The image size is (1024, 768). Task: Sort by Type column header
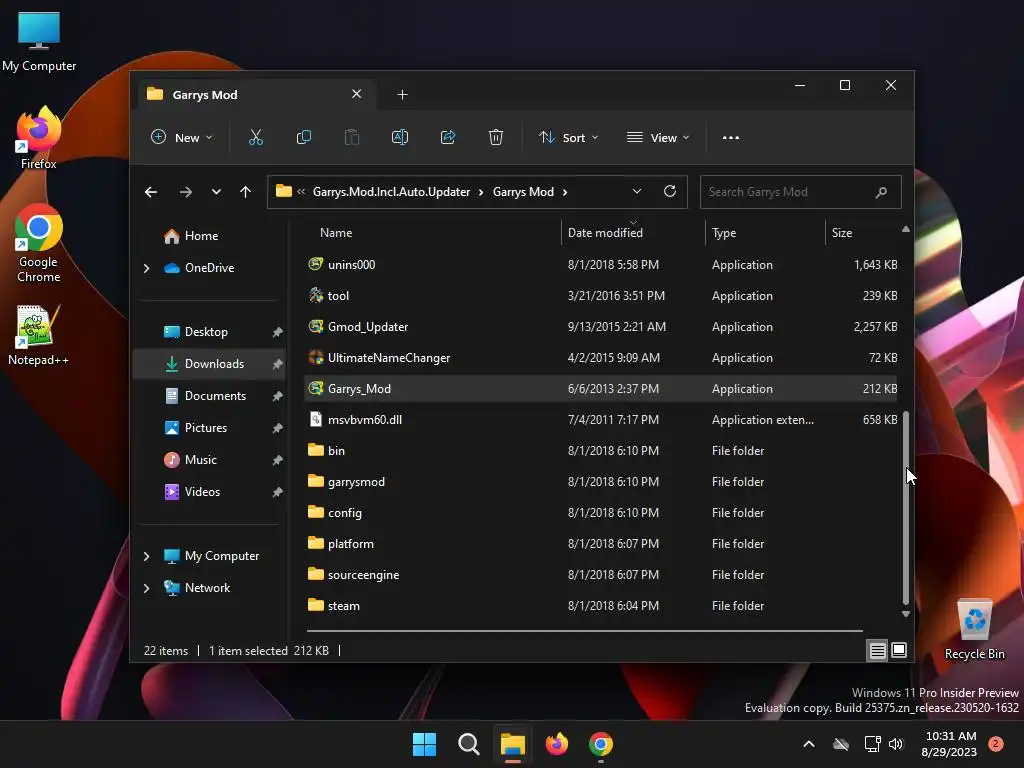tap(724, 232)
